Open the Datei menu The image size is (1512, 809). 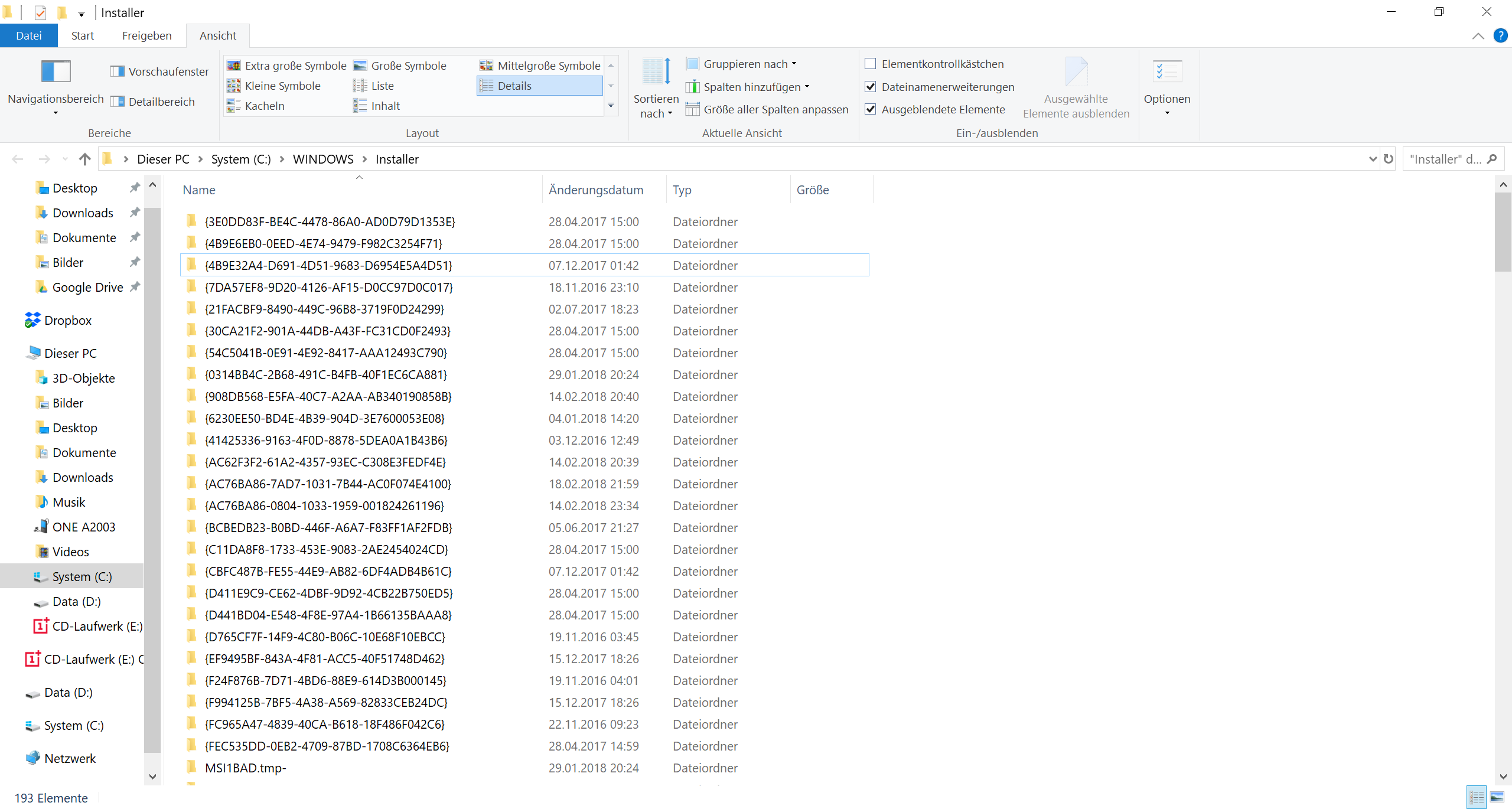[x=29, y=35]
